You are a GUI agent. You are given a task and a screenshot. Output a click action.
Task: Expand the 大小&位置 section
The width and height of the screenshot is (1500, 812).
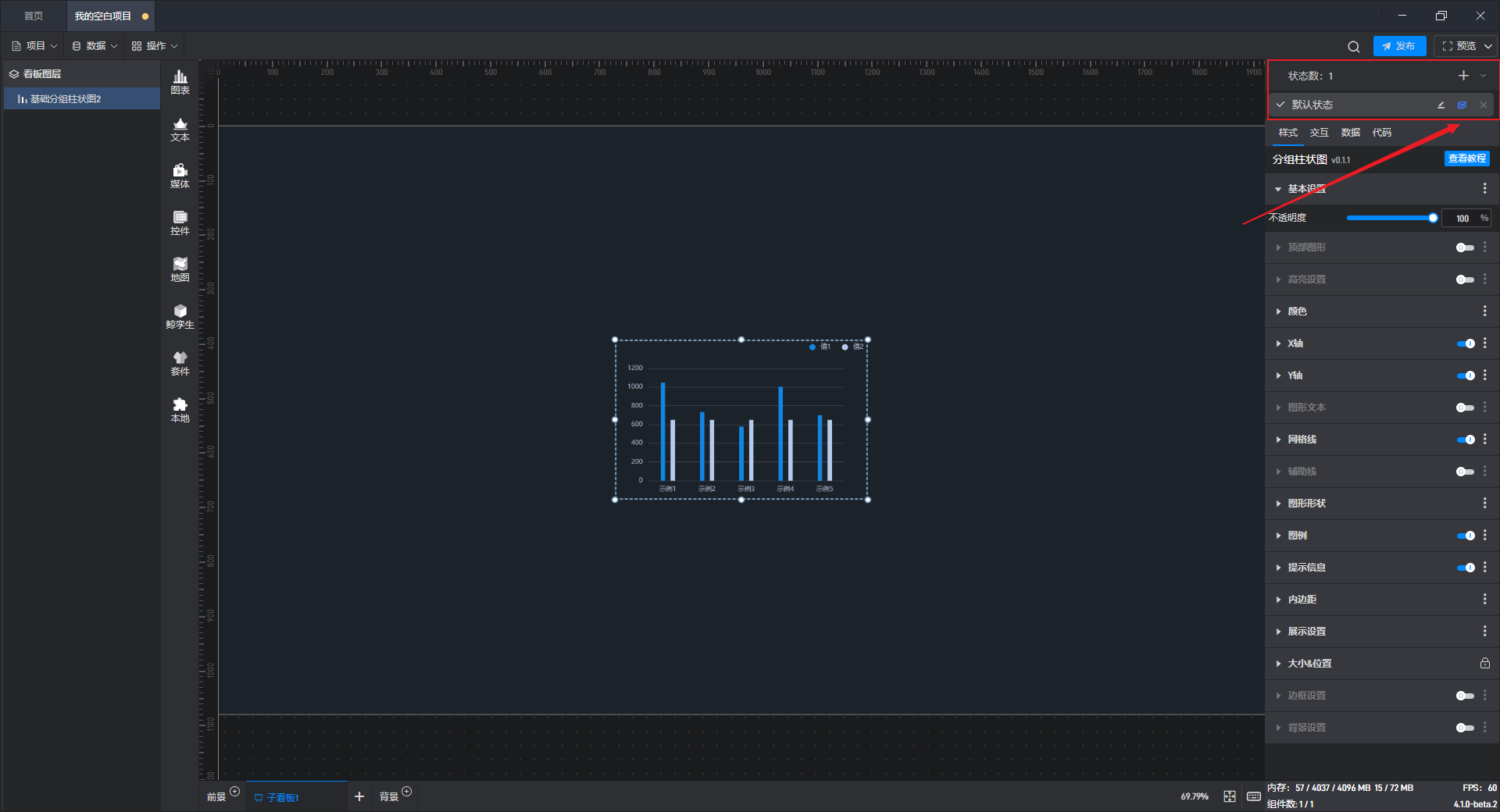(1278, 664)
